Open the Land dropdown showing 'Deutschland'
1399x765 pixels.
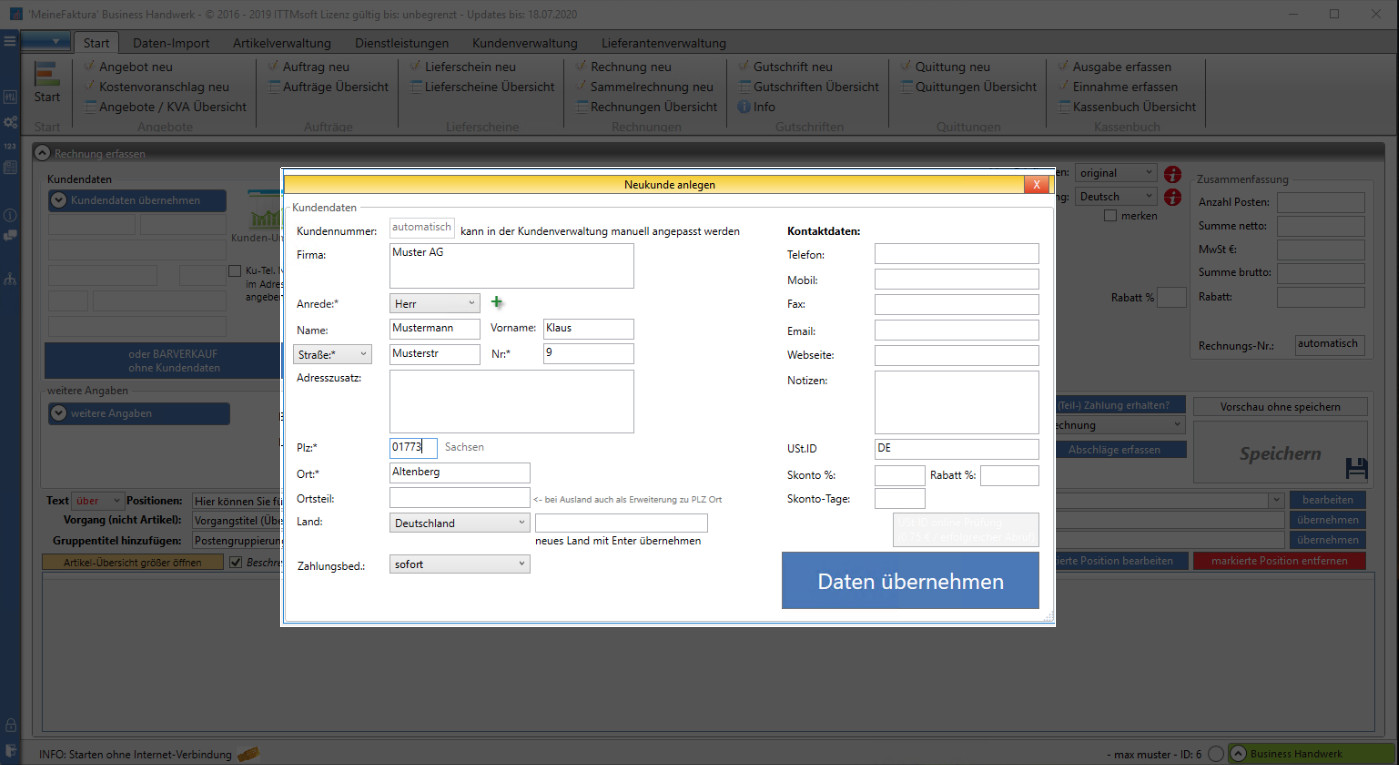pyautogui.click(x=459, y=523)
